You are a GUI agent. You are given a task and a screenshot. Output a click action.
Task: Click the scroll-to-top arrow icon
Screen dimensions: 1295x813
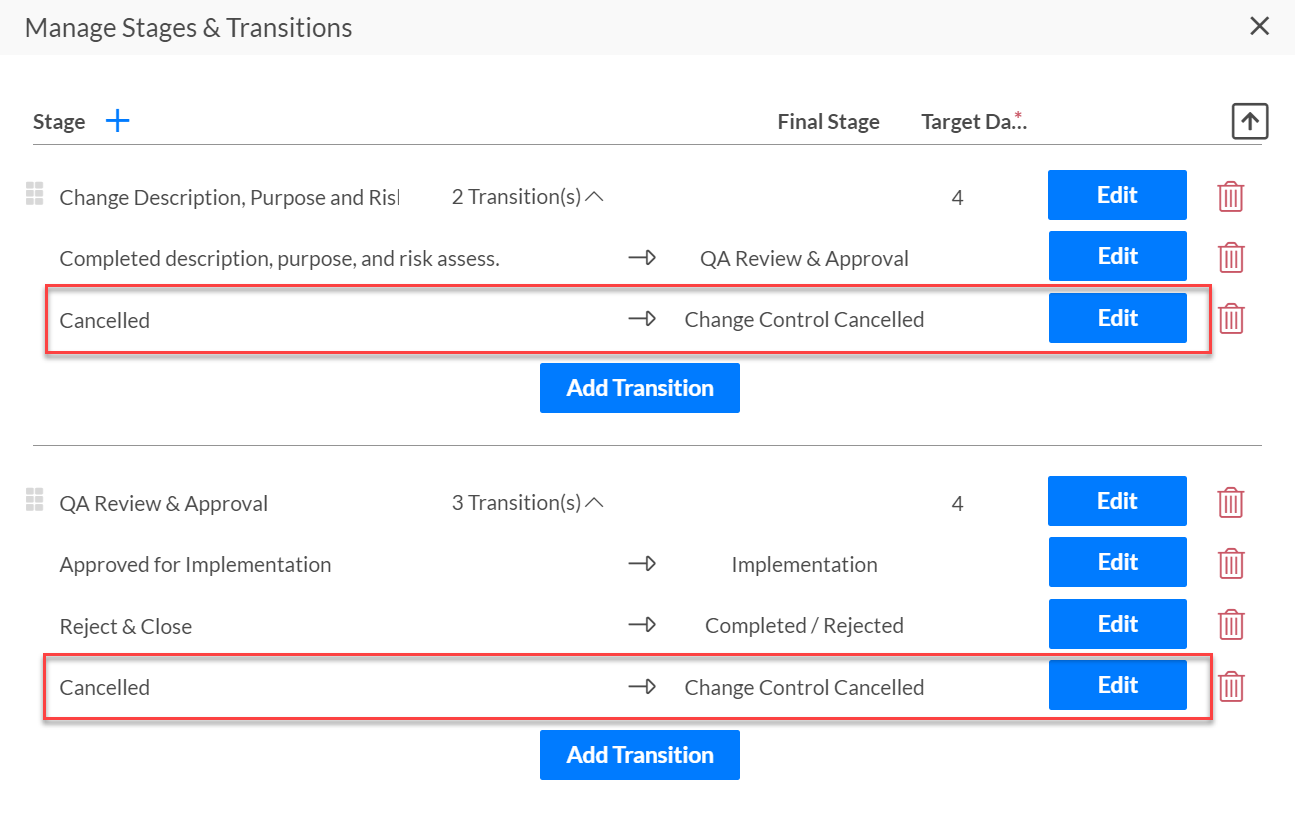coord(1250,121)
